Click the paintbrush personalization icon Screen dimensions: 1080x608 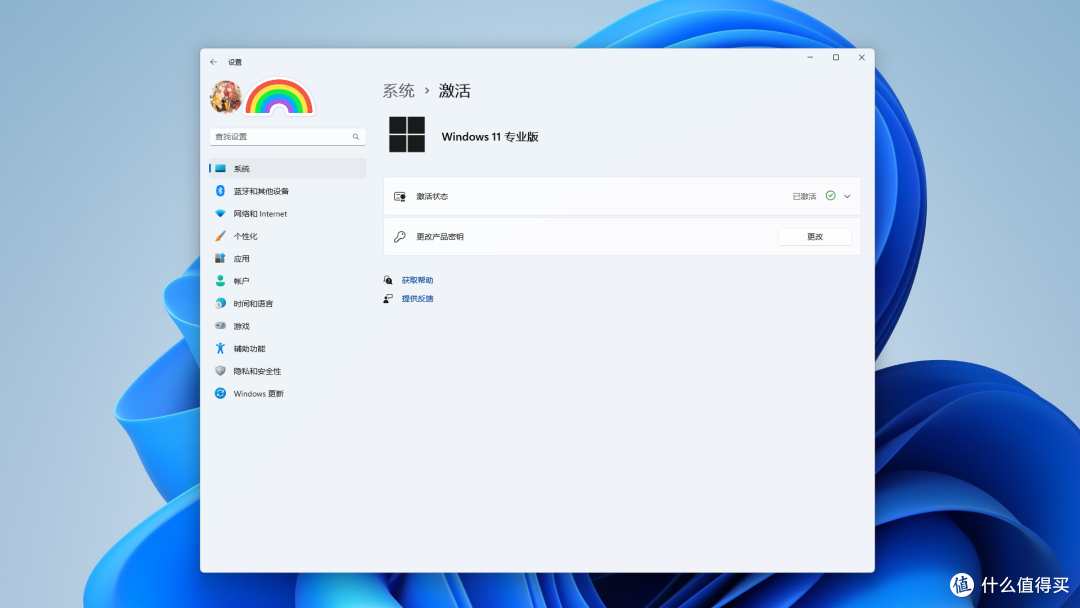click(220, 236)
